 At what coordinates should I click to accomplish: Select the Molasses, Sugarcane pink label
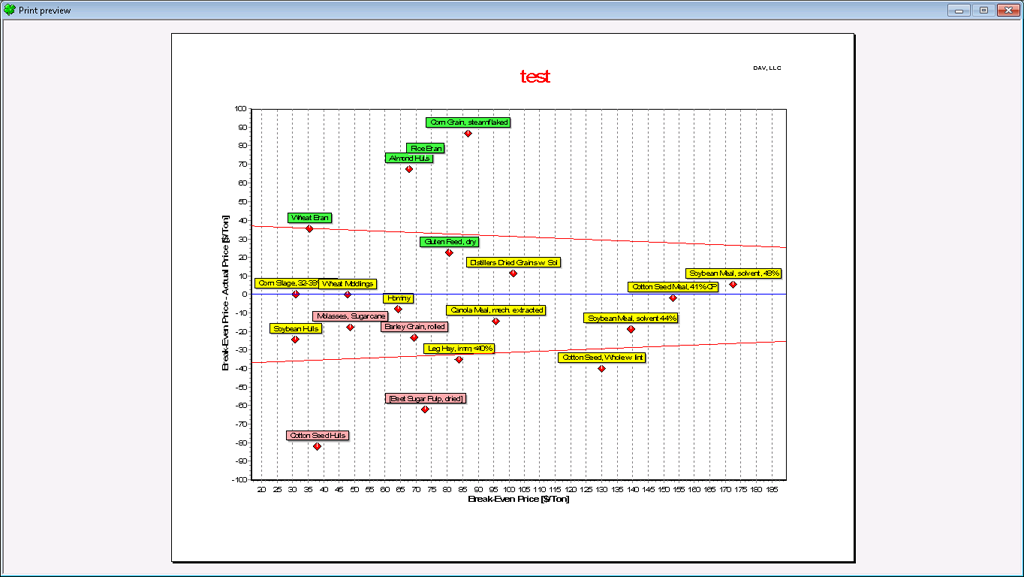(349, 316)
